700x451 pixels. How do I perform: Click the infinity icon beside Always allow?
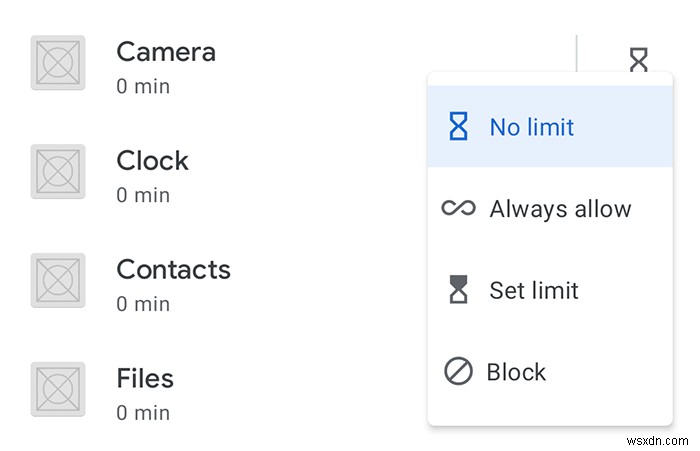coord(458,209)
